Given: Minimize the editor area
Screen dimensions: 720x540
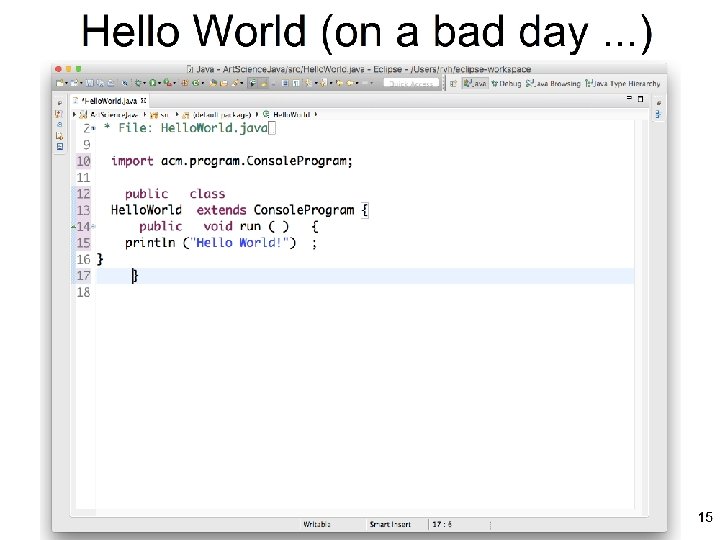Looking at the screenshot, I should pyautogui.click(x=629, y=98).
